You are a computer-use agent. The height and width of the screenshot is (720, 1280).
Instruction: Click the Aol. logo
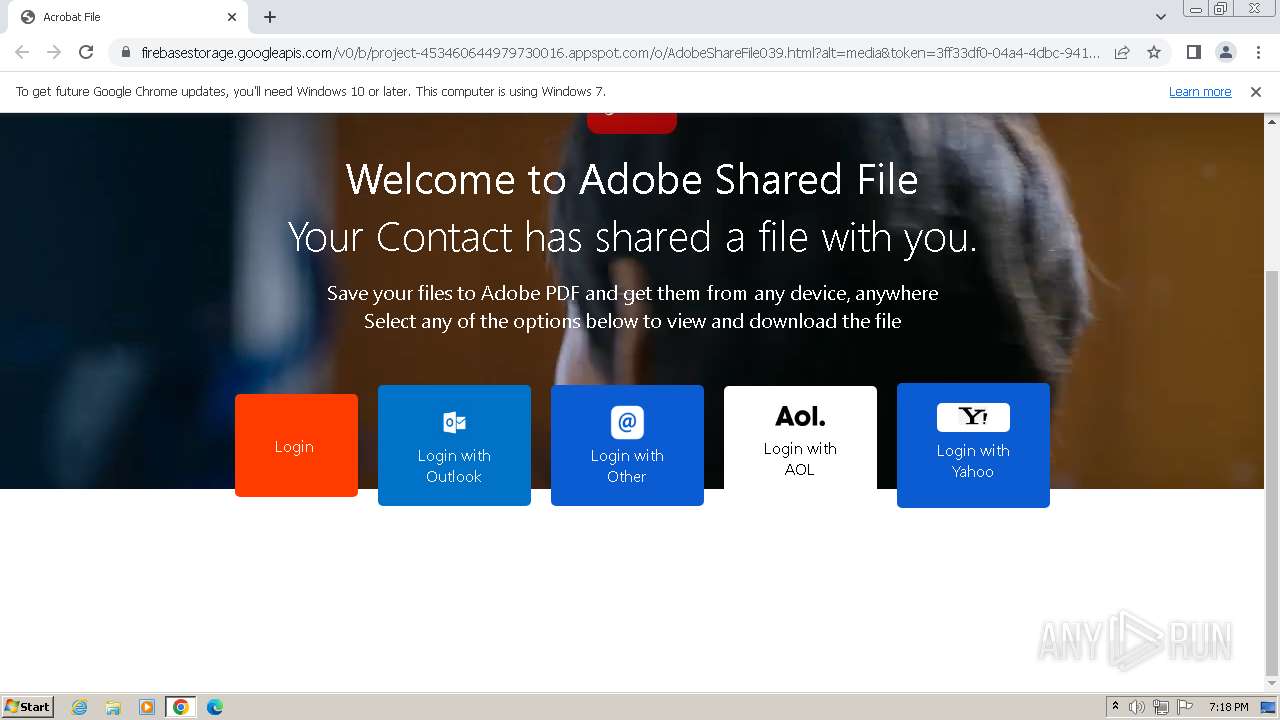click(x=800, y=416)
